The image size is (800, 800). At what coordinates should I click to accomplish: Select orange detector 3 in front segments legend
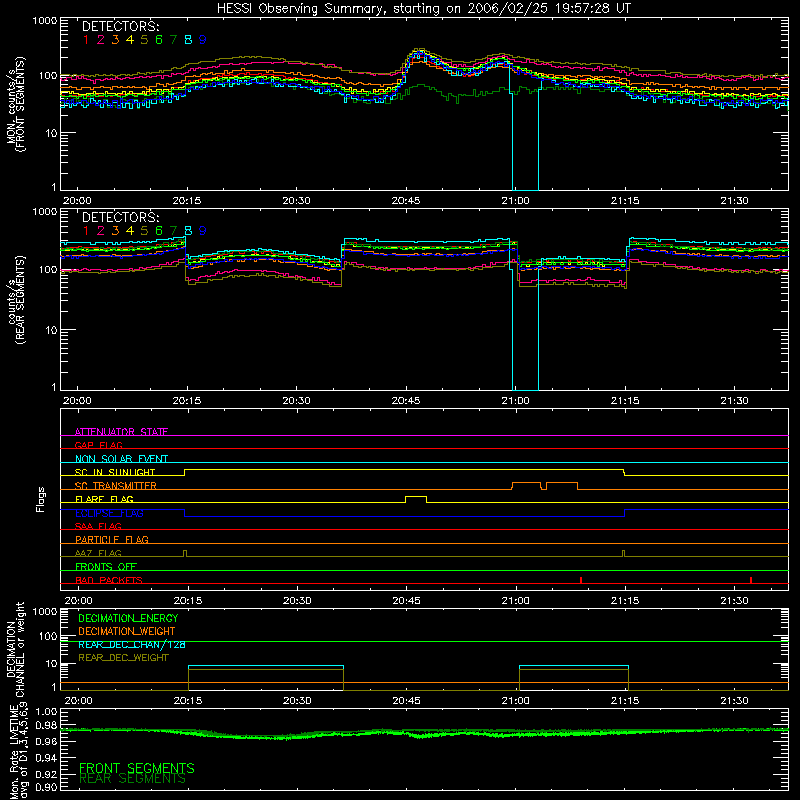coord(115,40)
